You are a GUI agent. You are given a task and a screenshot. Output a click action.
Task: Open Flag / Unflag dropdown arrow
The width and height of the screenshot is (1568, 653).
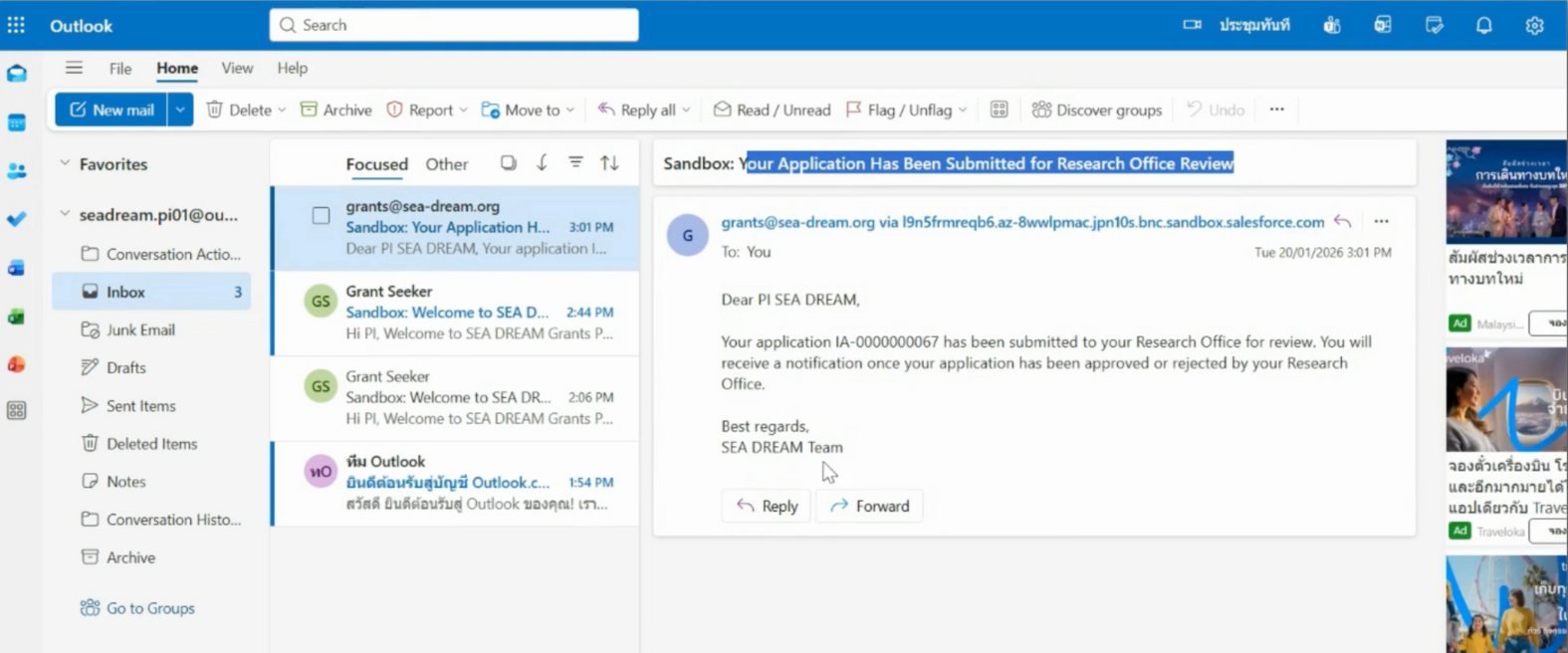(x=963, y=110)
